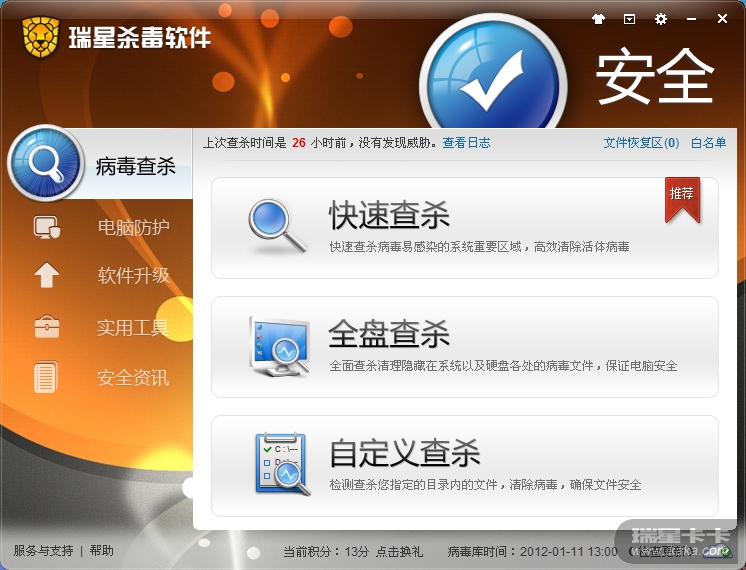Click the 安全资讯 document icon
The width and height of the screenshot is (746, 570).
coord(46,377)
